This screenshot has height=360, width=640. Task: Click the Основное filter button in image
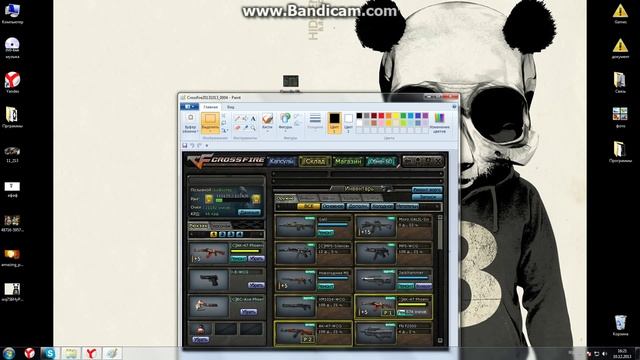(x=333, y=207)
